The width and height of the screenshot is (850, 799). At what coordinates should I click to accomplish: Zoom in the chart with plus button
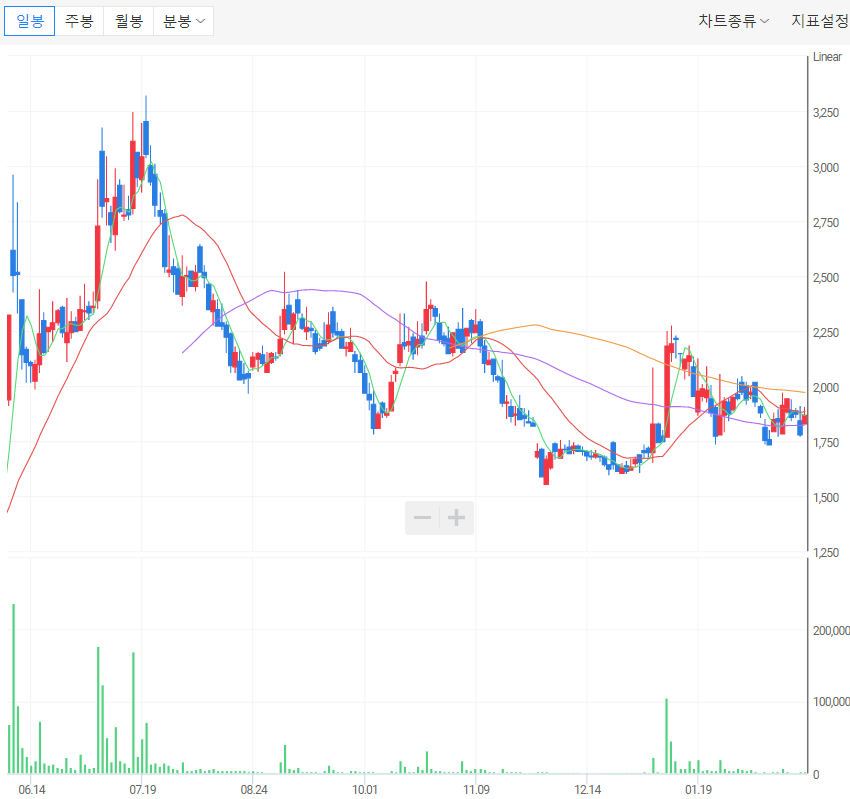tap(456, 518)
